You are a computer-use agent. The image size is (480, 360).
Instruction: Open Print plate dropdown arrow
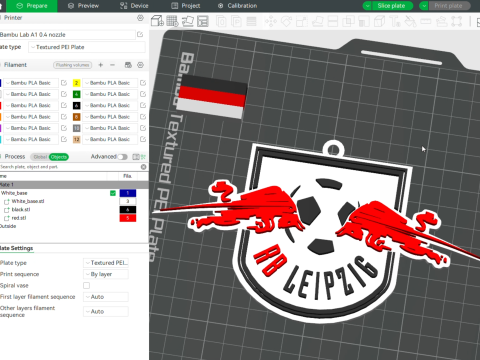pyautogui.click(x=424, y=6)
